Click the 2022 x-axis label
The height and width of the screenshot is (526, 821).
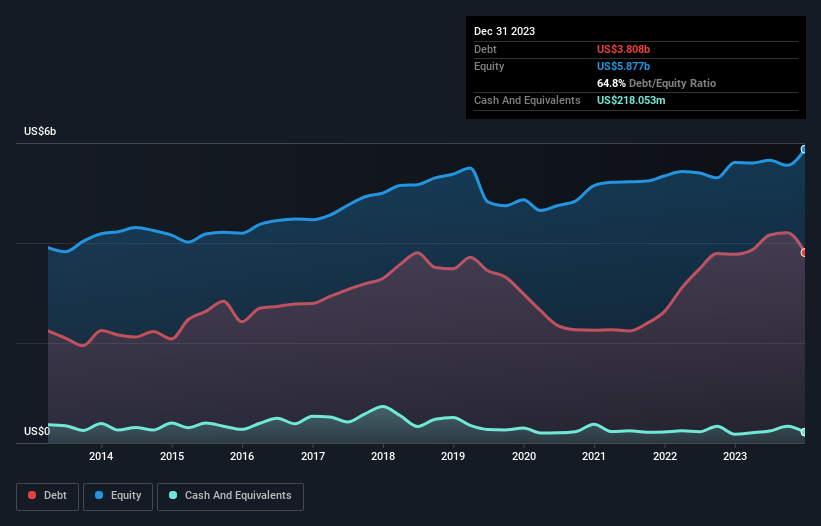click(664, 456)
